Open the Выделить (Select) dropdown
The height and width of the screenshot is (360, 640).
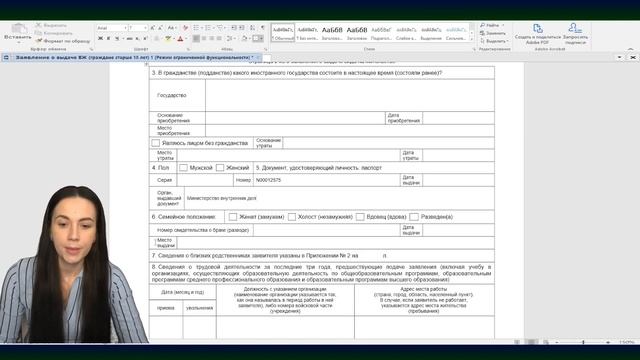[494, 41]
